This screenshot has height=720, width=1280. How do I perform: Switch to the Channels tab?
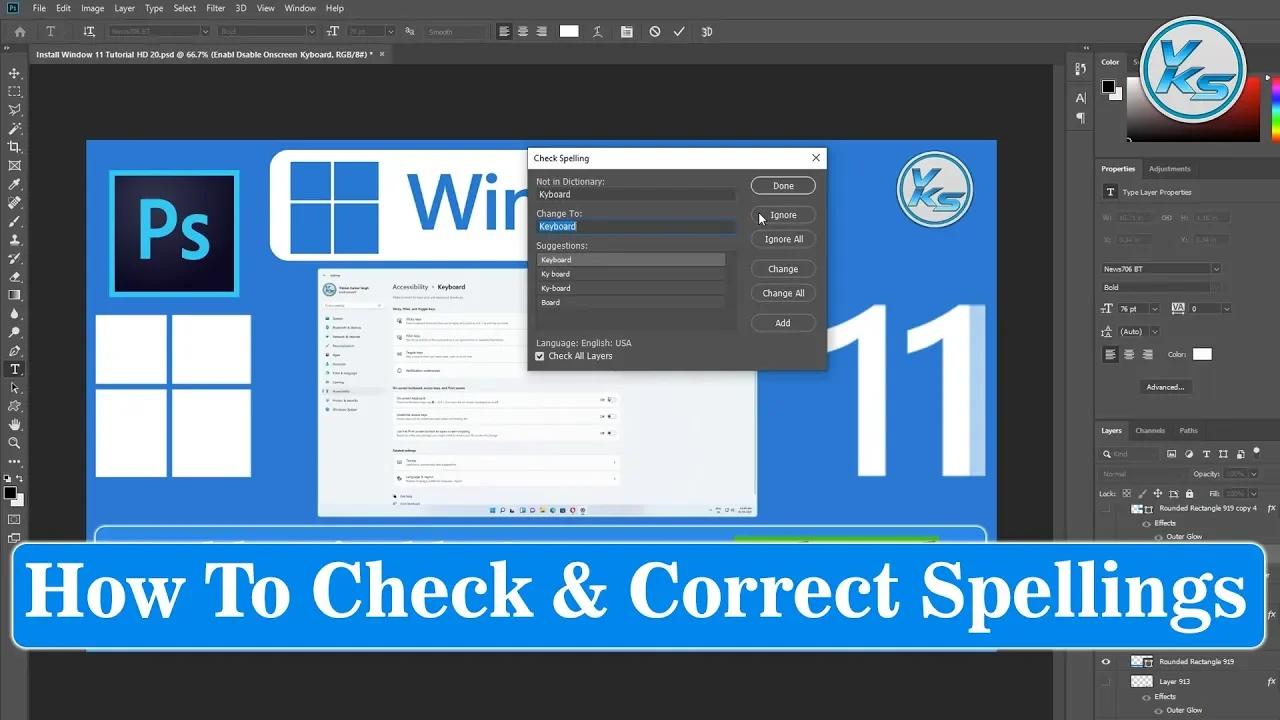pyautogui.click(x=1150, y=431)
